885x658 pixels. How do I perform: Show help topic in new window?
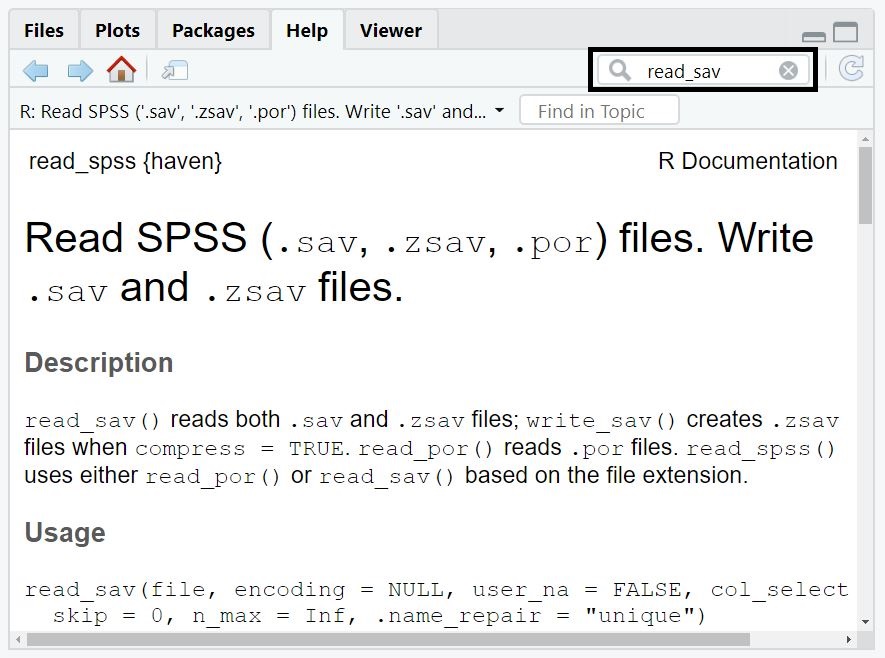(x=175, y=70)
